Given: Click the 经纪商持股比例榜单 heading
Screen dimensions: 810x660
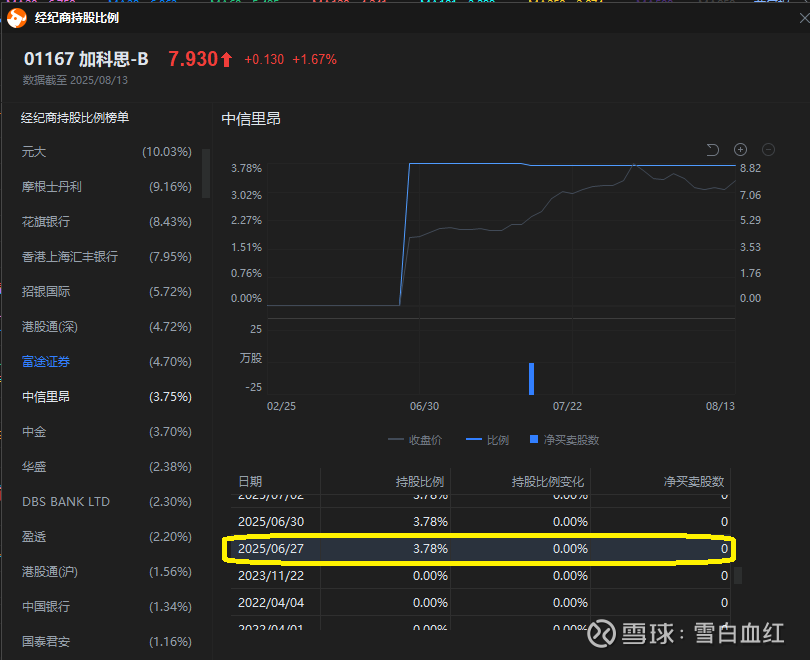Looking at the screenshot, I should (x=75, y=118).
